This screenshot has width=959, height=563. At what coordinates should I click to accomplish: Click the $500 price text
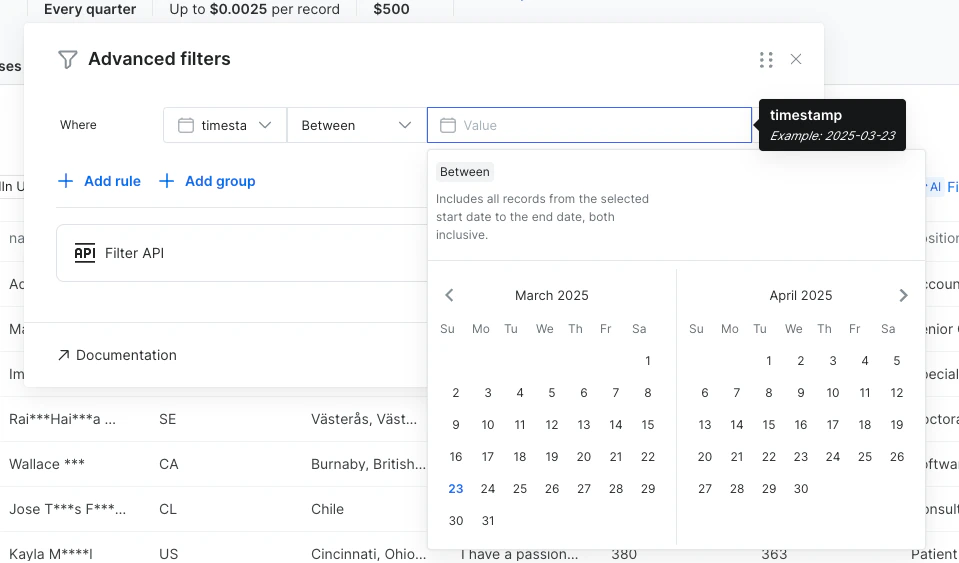(391, 9)
